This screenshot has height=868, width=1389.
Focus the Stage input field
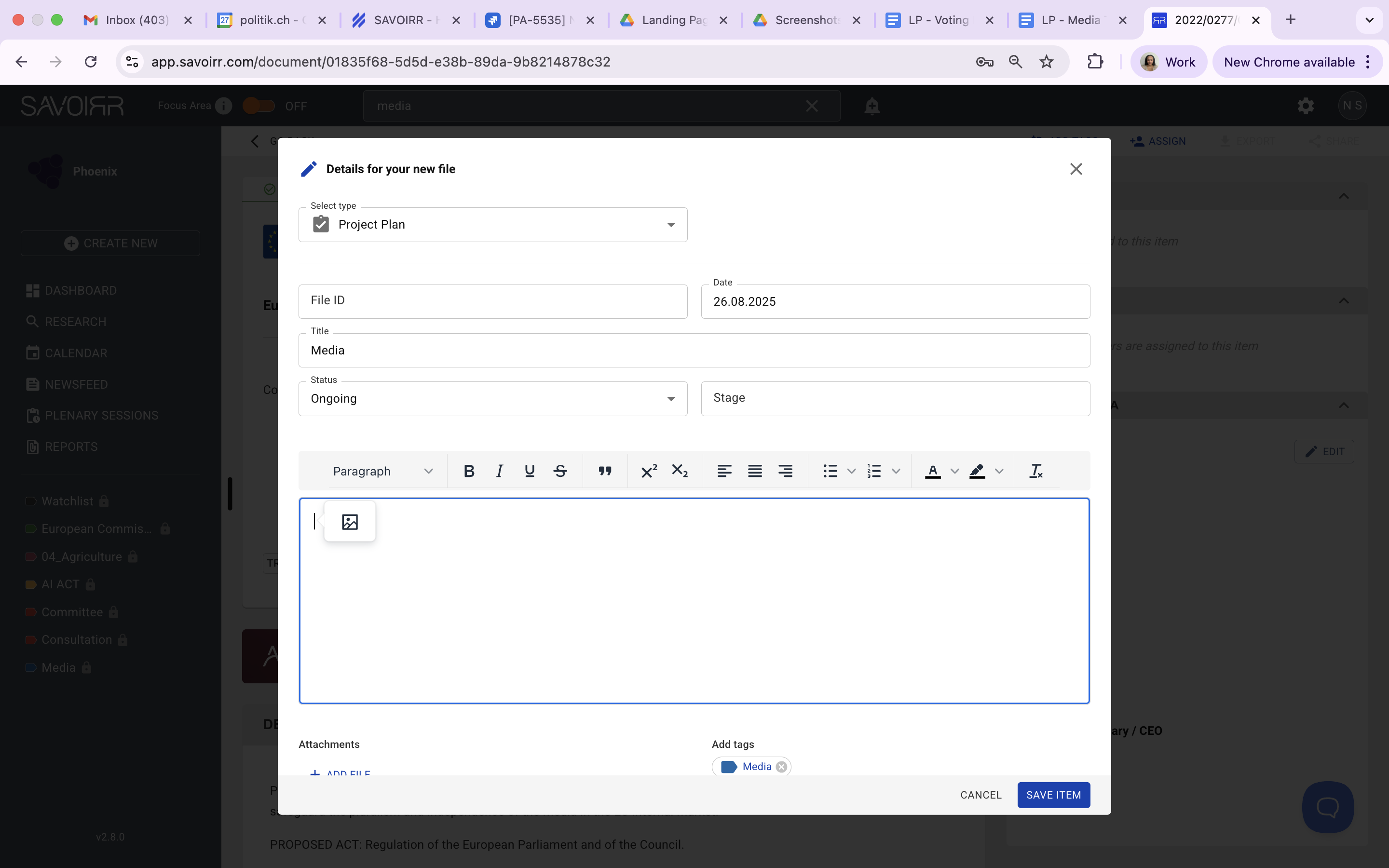896,398
